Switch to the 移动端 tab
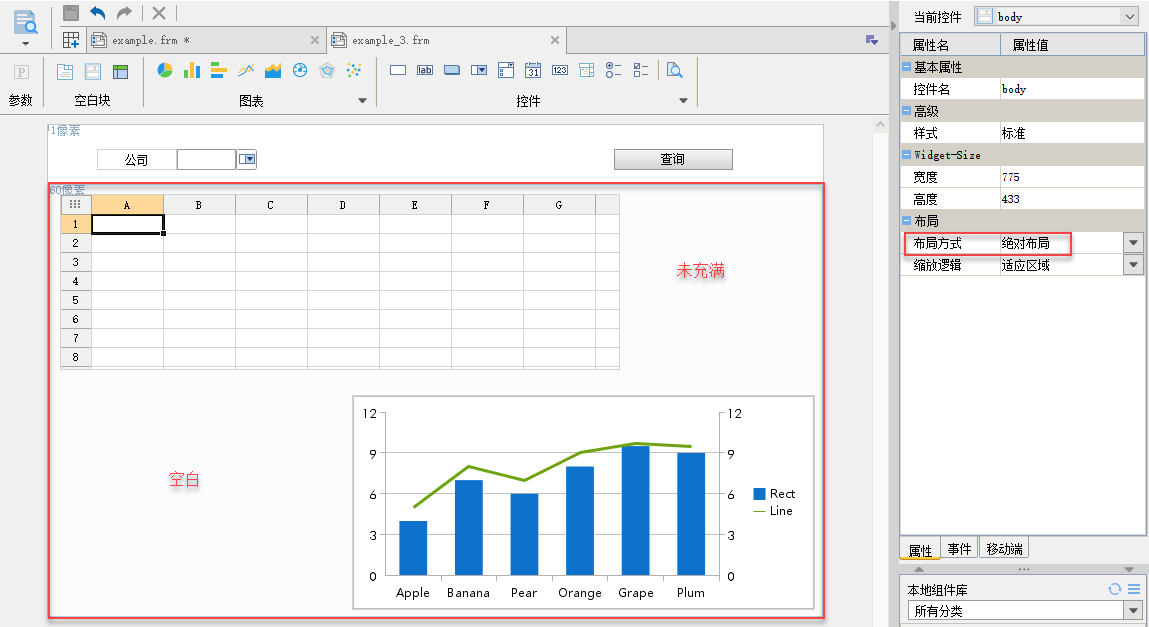The width and height of the screenshot is (1149, 627). click(1005, 549)
